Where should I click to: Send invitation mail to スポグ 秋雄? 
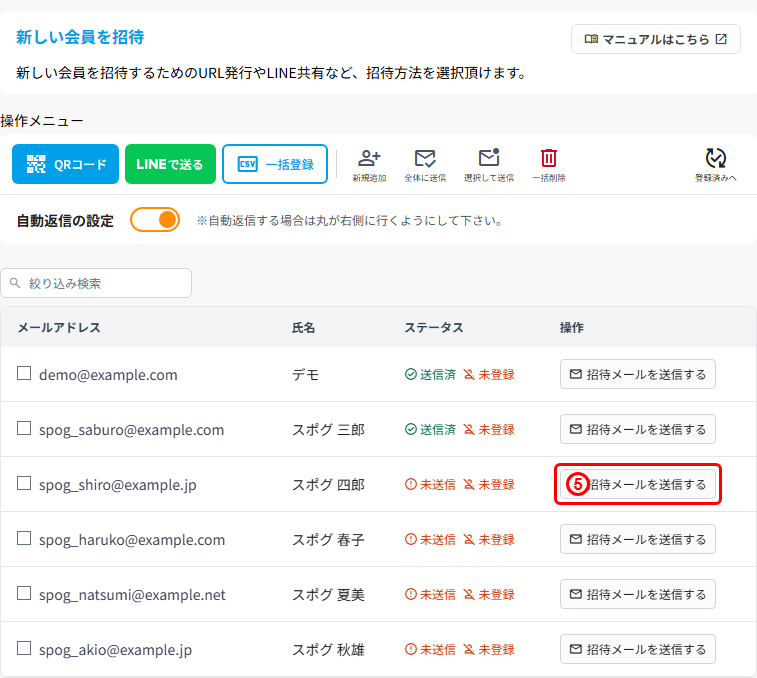638,650
